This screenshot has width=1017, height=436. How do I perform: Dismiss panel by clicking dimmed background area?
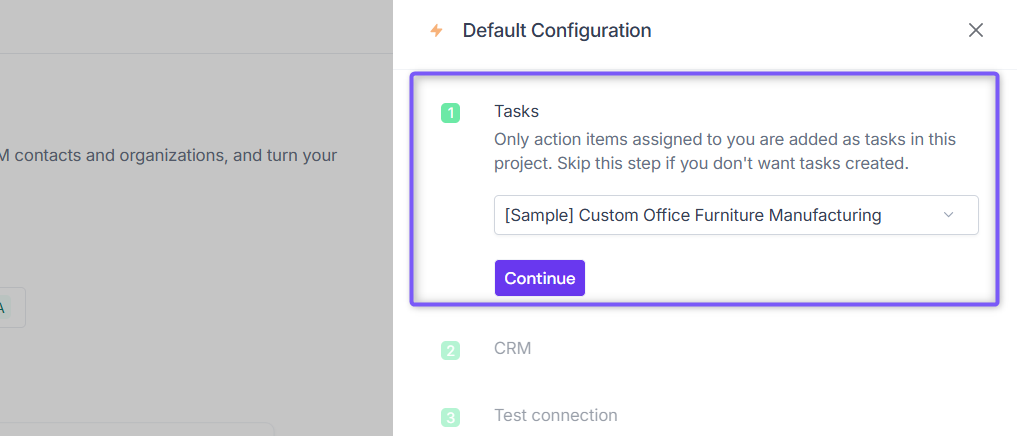195,227
